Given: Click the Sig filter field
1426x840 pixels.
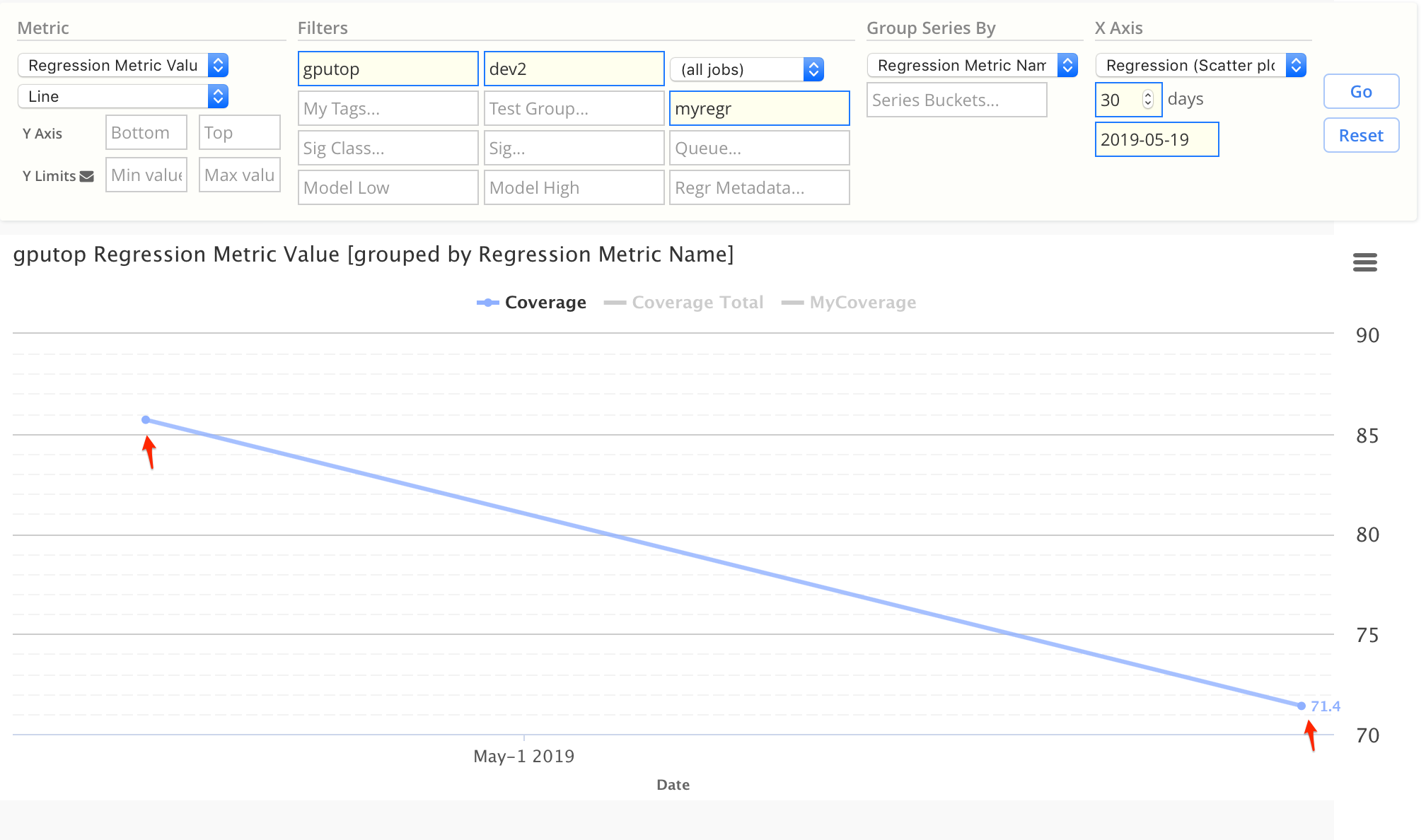Looking at the screenshot, I should pos(574,148).
